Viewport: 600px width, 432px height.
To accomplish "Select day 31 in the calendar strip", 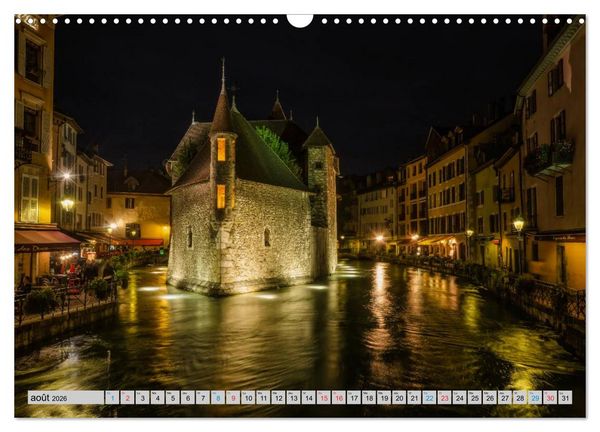I will coord(566,398).
